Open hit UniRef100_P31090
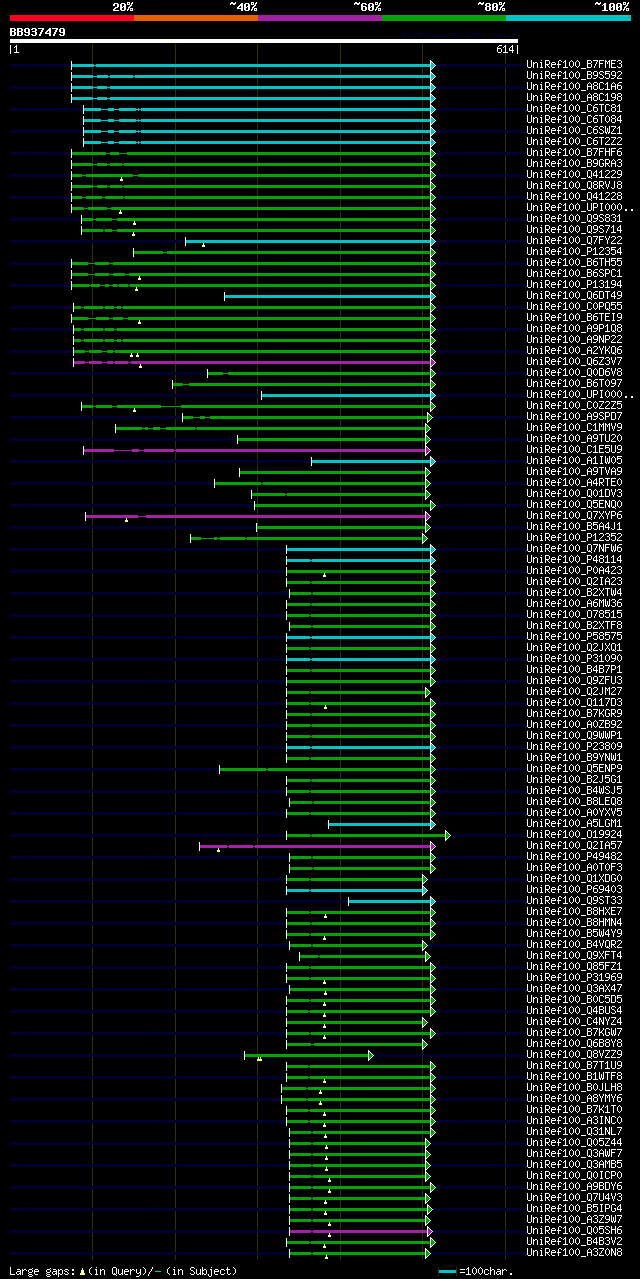Screen dimensions: 640x1279 [x=574, y=659]
